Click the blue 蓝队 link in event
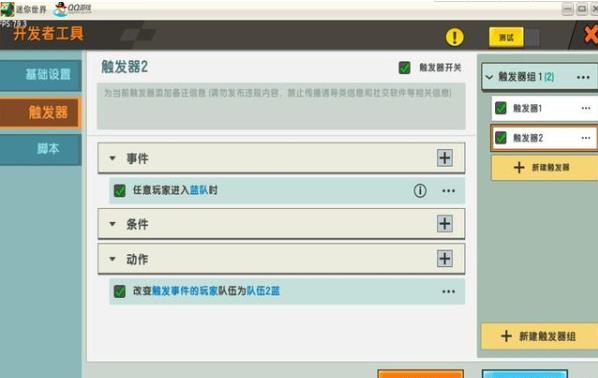This screenshot has height=378, width=598. (199, 190)
